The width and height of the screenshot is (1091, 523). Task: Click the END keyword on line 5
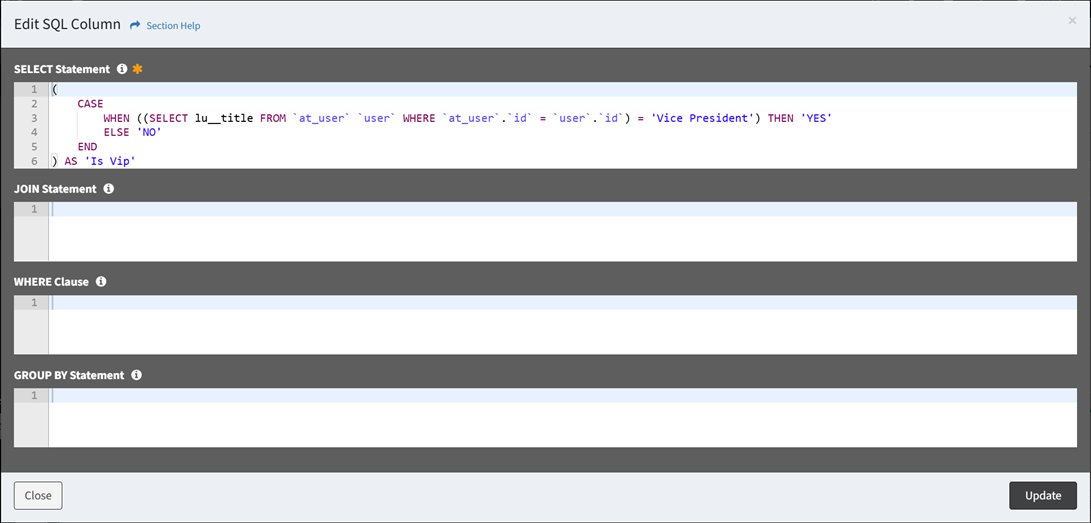87,147
